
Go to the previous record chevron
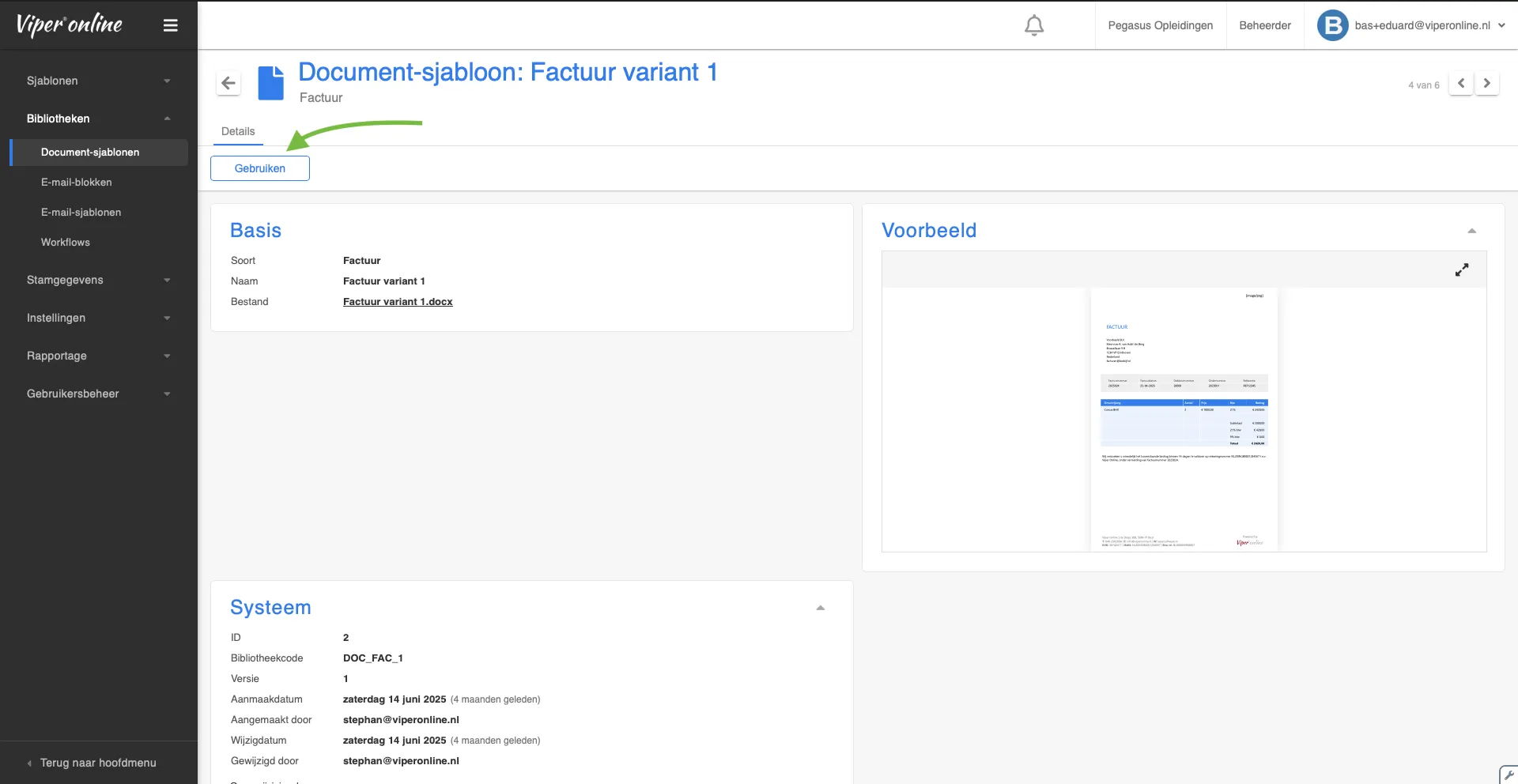(x=1460, y=83)
